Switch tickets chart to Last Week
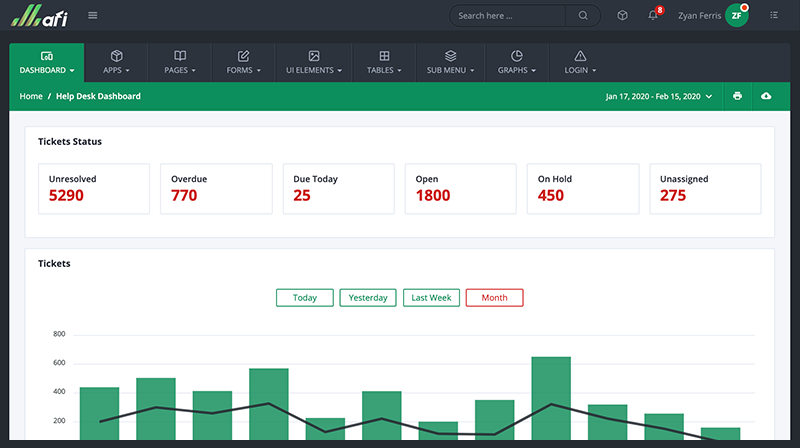 431,298
